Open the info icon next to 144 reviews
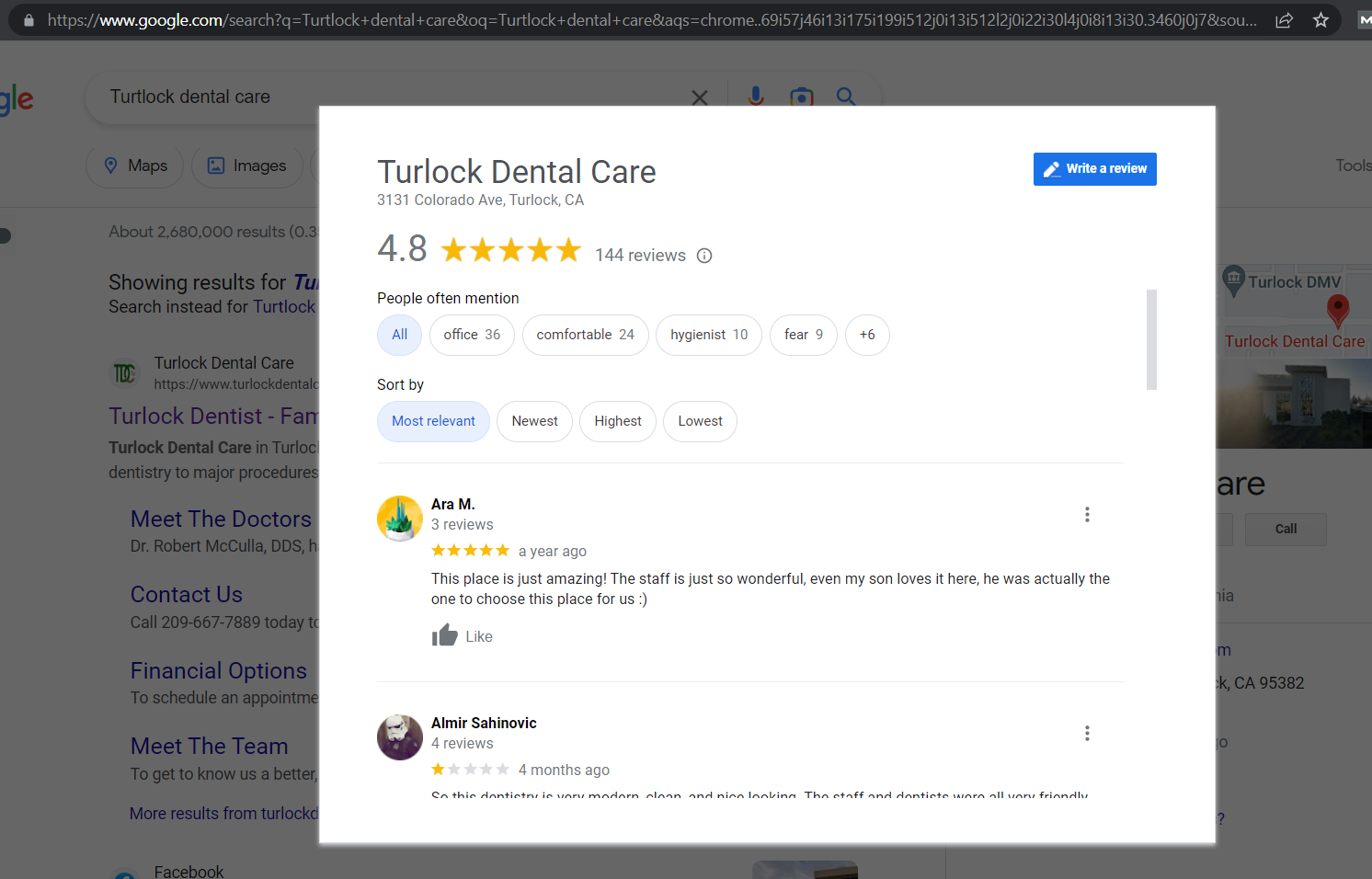Screen dimensions: 1372x879 tap(704, 256)
